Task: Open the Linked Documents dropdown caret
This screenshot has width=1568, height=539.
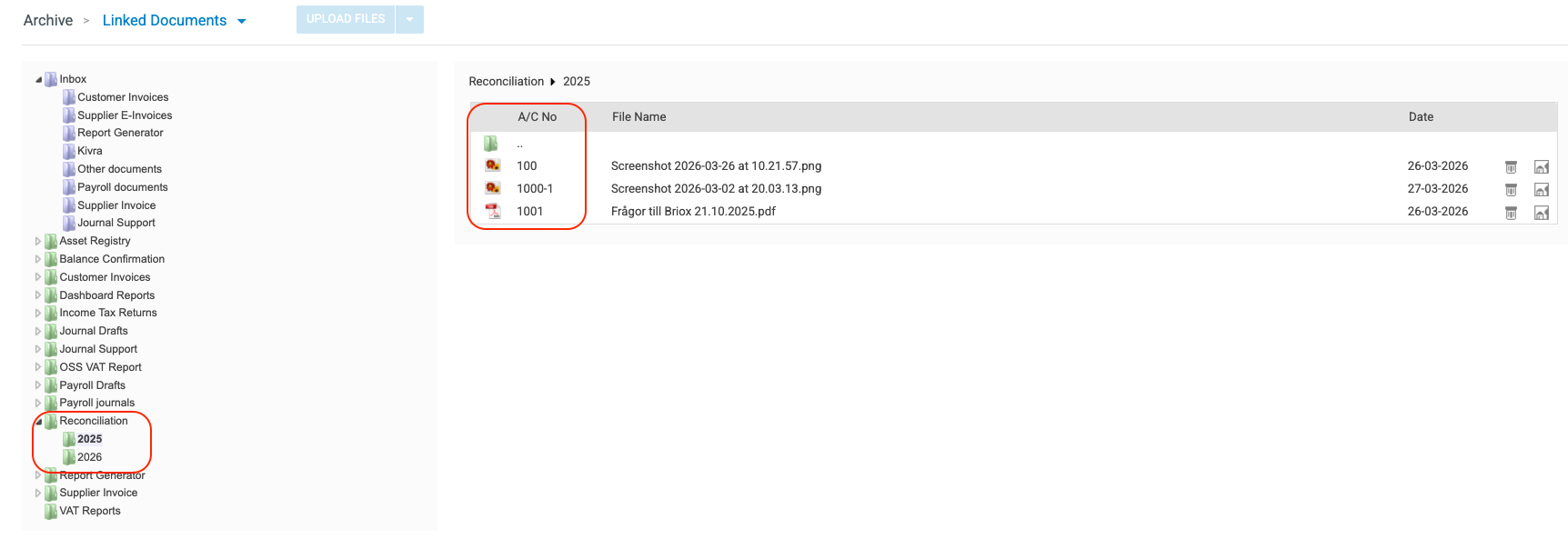Action: [242, 22]
